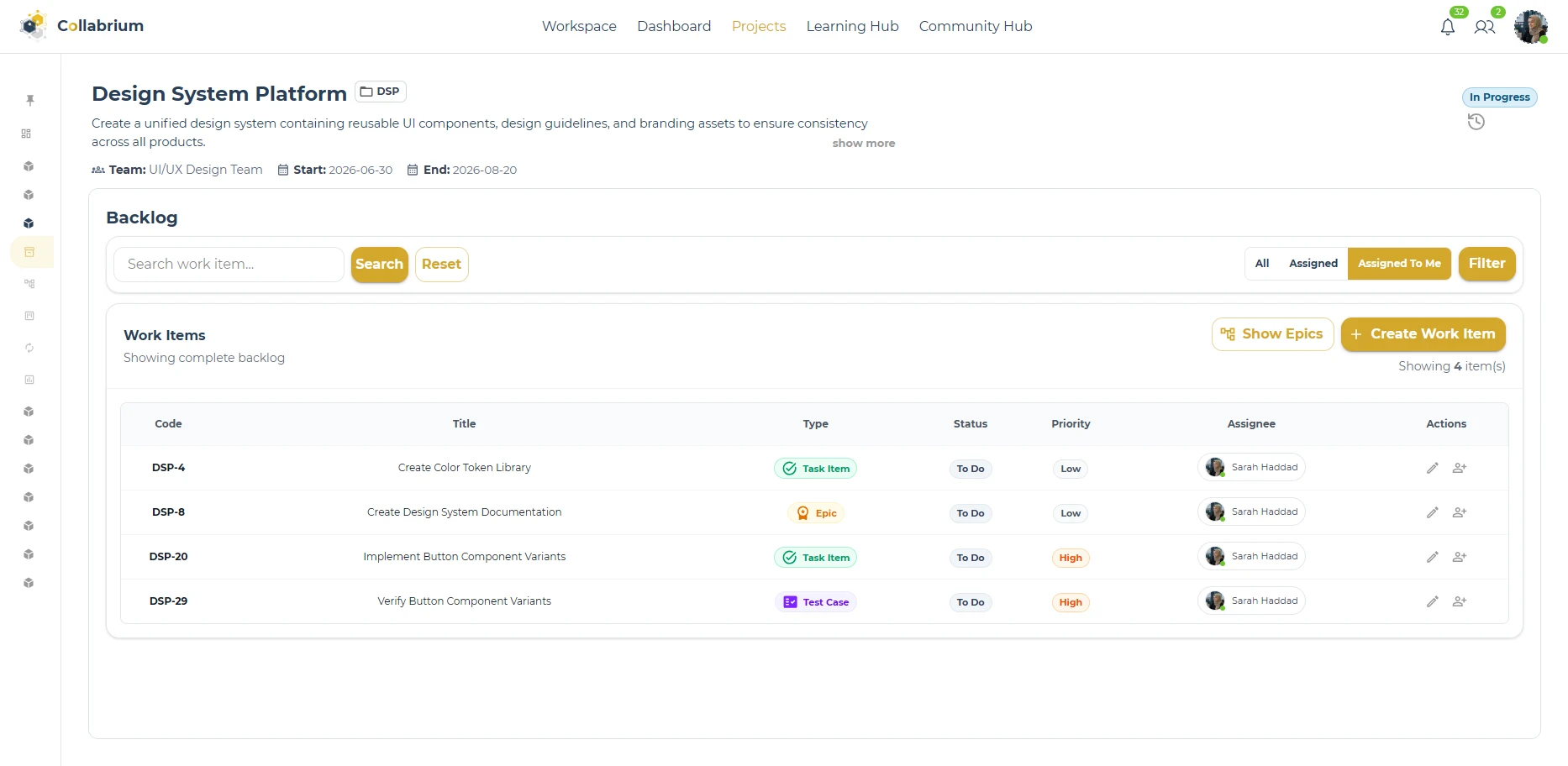
Task: Click the pencil icon for DSP-20
Action: point(1432,557)
